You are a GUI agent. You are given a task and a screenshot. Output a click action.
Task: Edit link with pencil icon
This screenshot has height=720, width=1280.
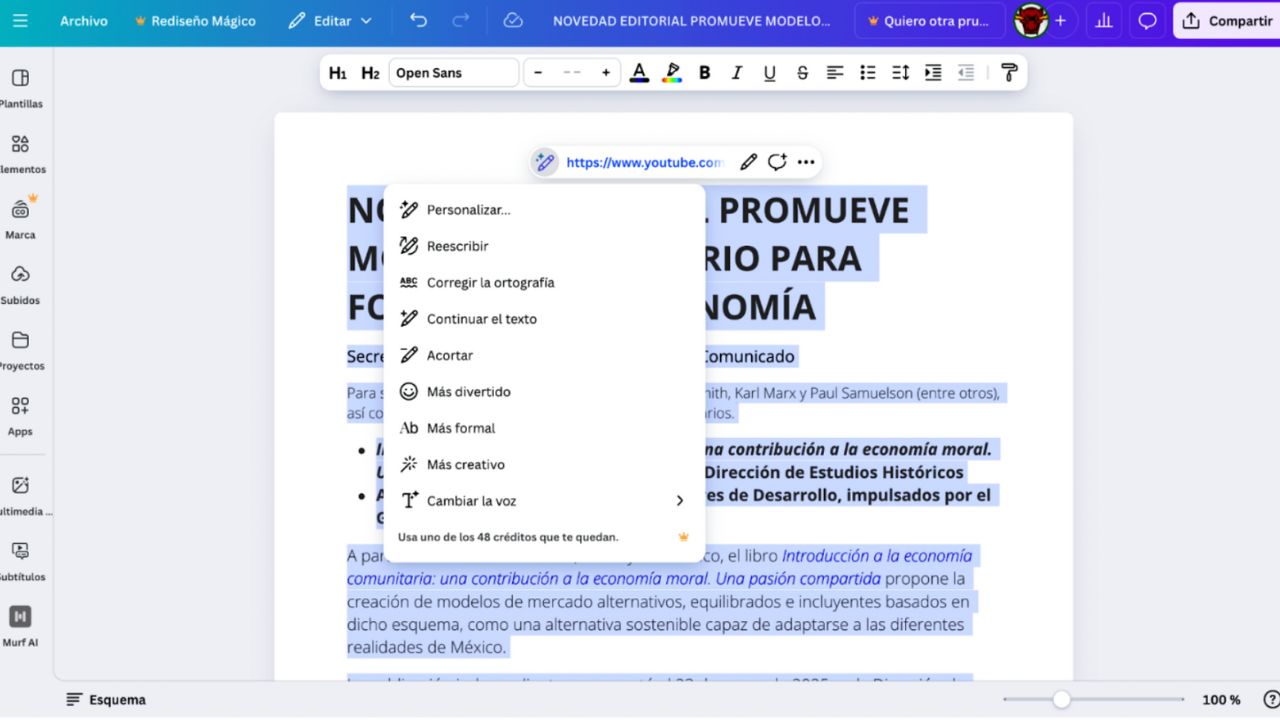click(748, 162)
